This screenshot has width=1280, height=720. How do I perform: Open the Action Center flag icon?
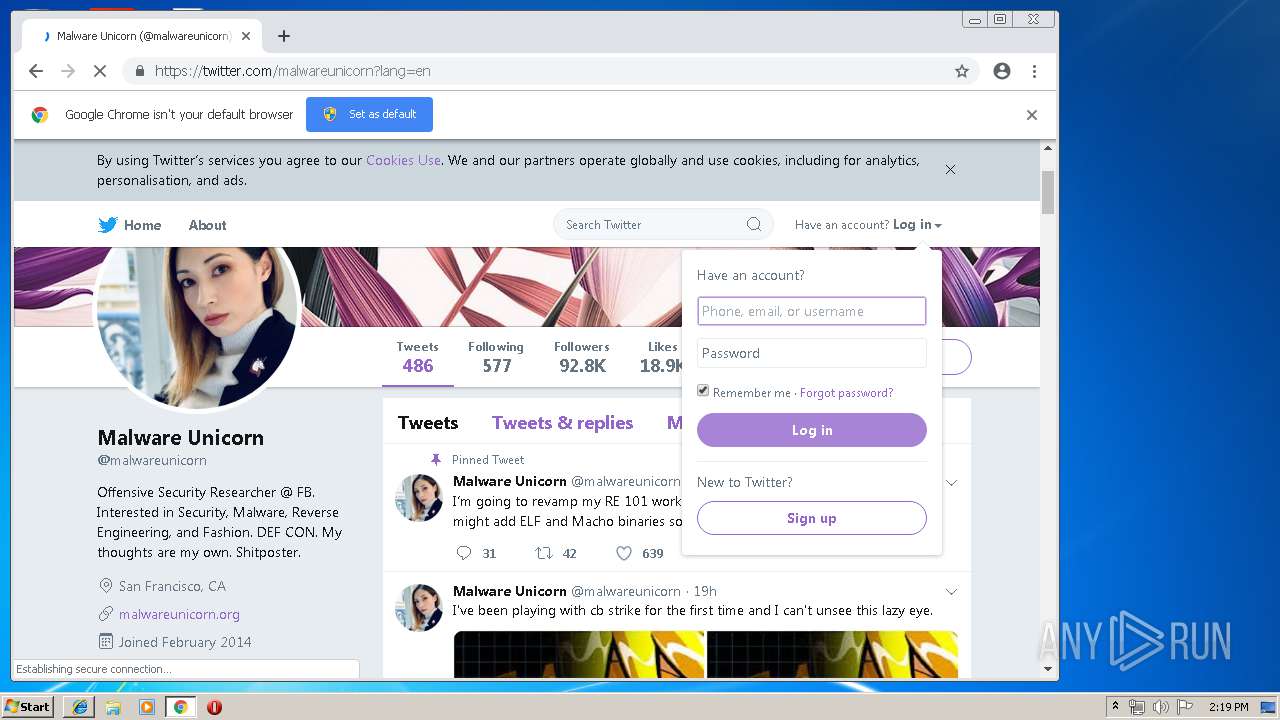pos(1185,707)
